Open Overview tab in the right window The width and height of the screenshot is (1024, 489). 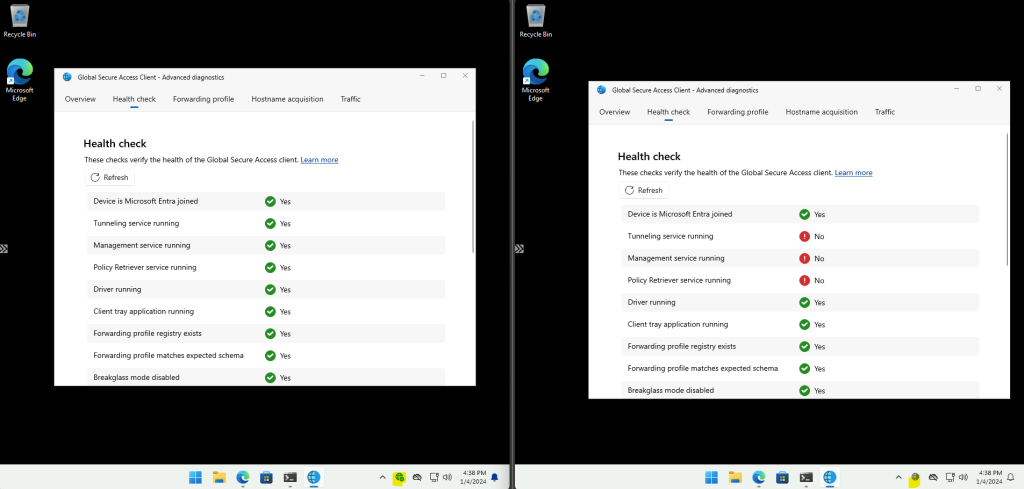615,112
